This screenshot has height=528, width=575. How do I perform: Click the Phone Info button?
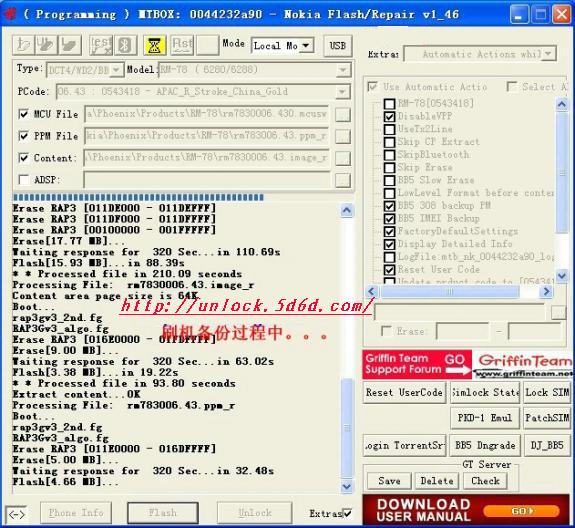click(76, 513)
